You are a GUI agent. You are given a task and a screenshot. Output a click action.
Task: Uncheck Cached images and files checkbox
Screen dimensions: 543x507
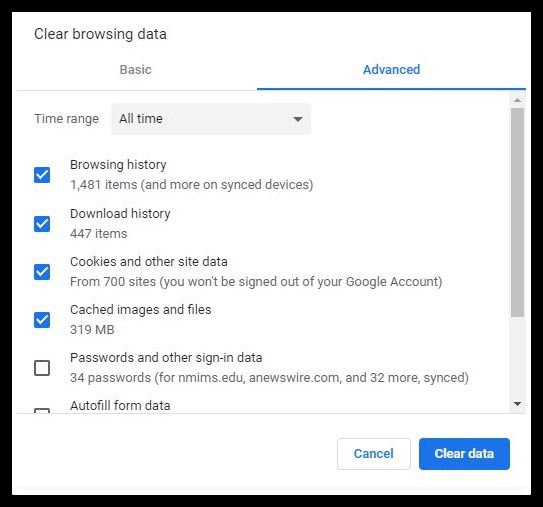(x=42, y=320)
